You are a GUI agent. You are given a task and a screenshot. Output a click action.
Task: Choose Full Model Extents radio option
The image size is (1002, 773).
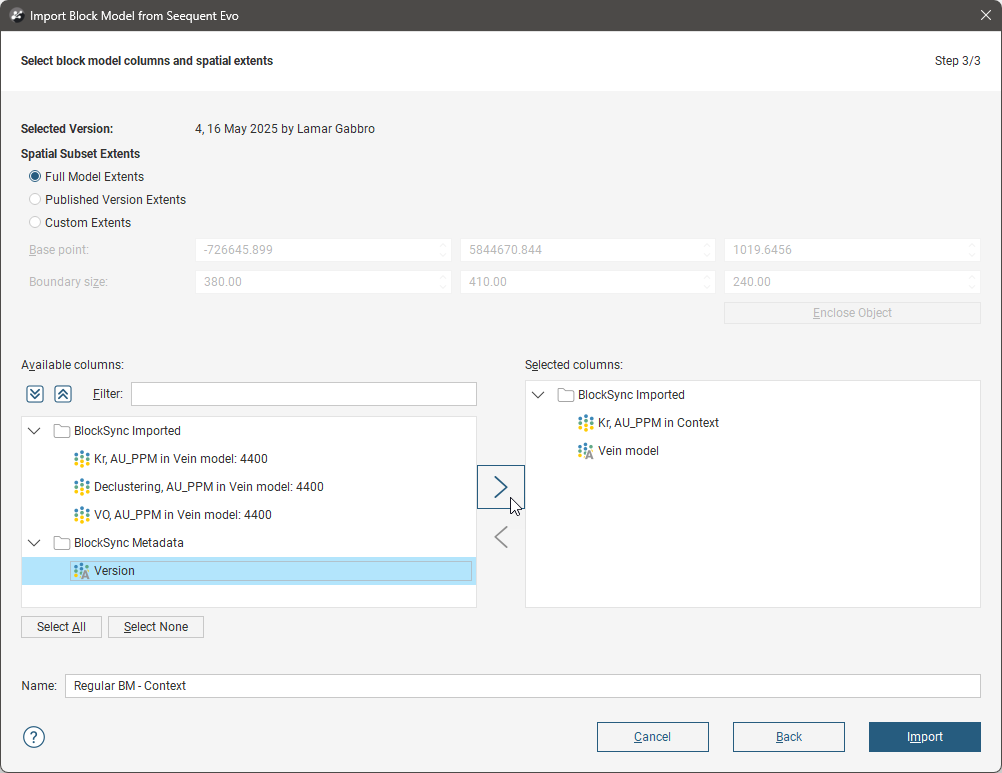coord(36,177)
